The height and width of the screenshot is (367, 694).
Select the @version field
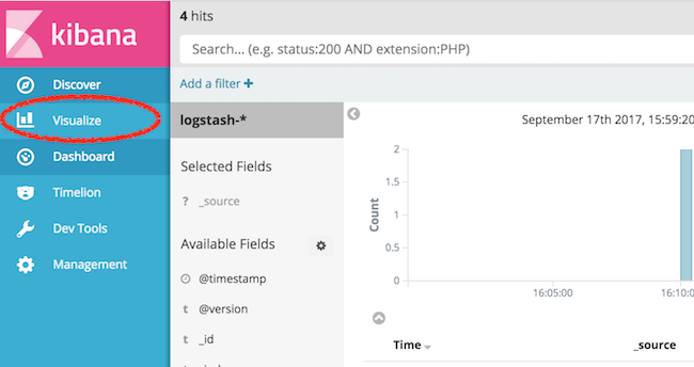click(x=223, y=309)
